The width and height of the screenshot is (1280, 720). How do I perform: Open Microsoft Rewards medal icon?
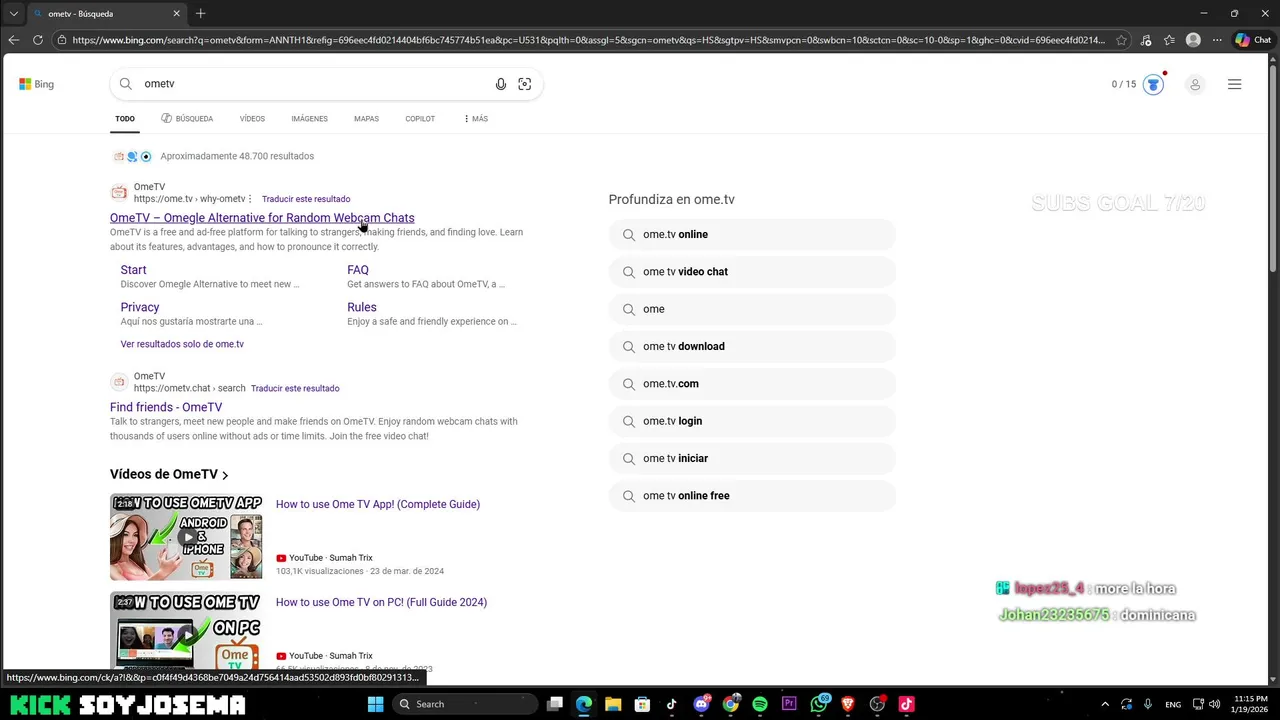pos(1154,84)
